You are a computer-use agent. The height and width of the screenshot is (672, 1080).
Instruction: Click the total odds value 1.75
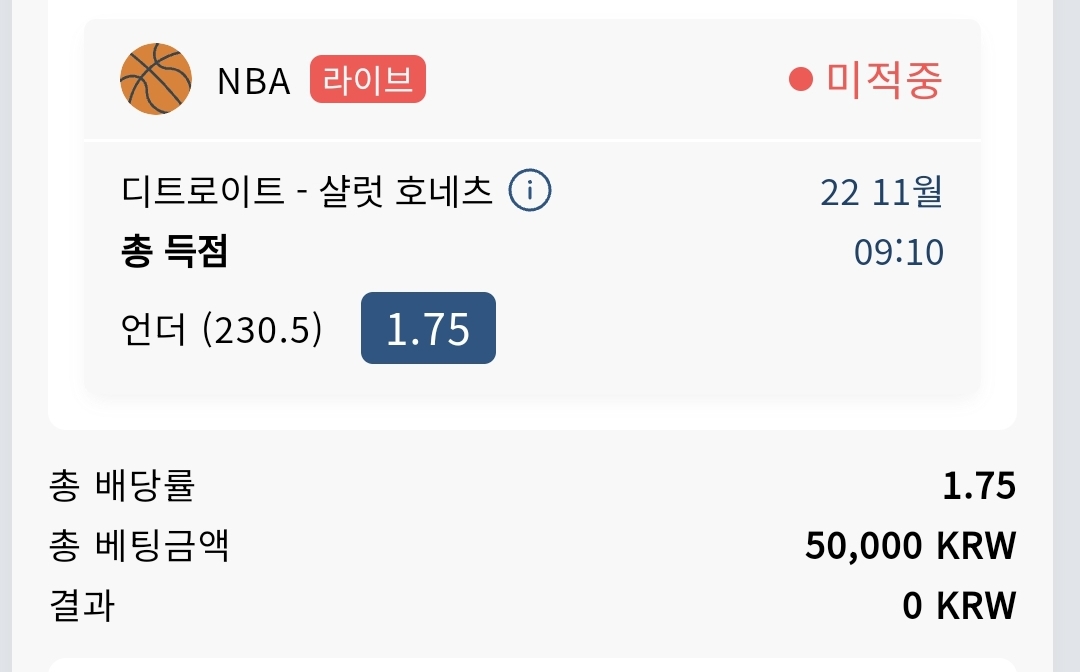coord(979,486)
